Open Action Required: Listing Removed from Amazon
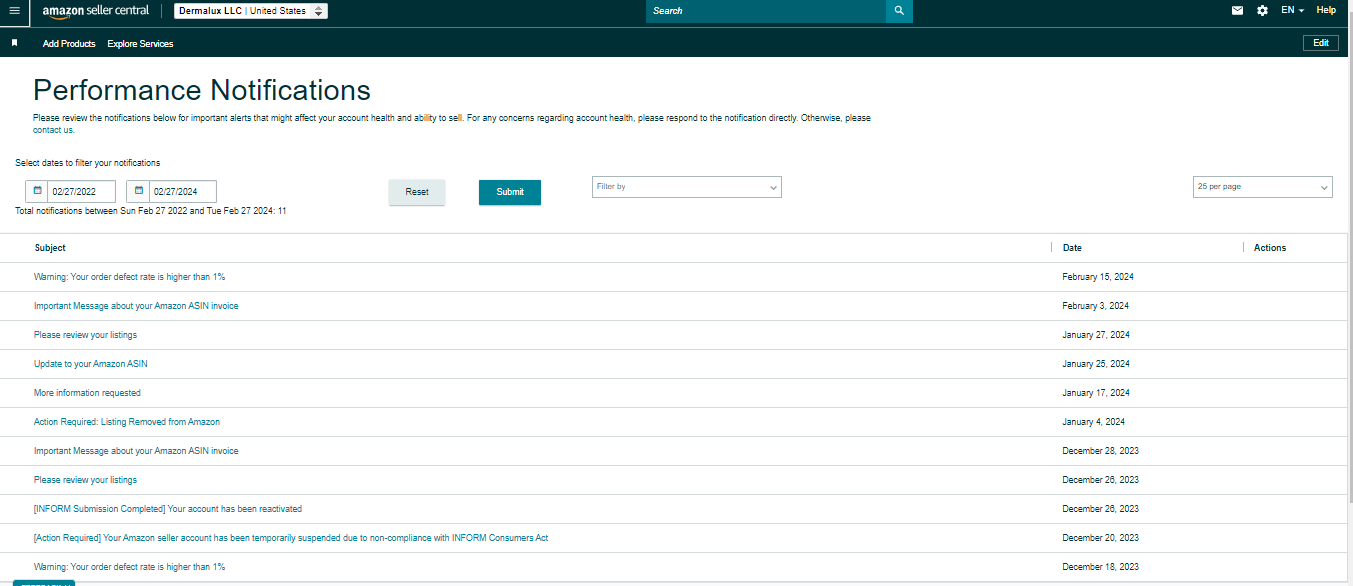1353x586 pixels. (127, 422)
